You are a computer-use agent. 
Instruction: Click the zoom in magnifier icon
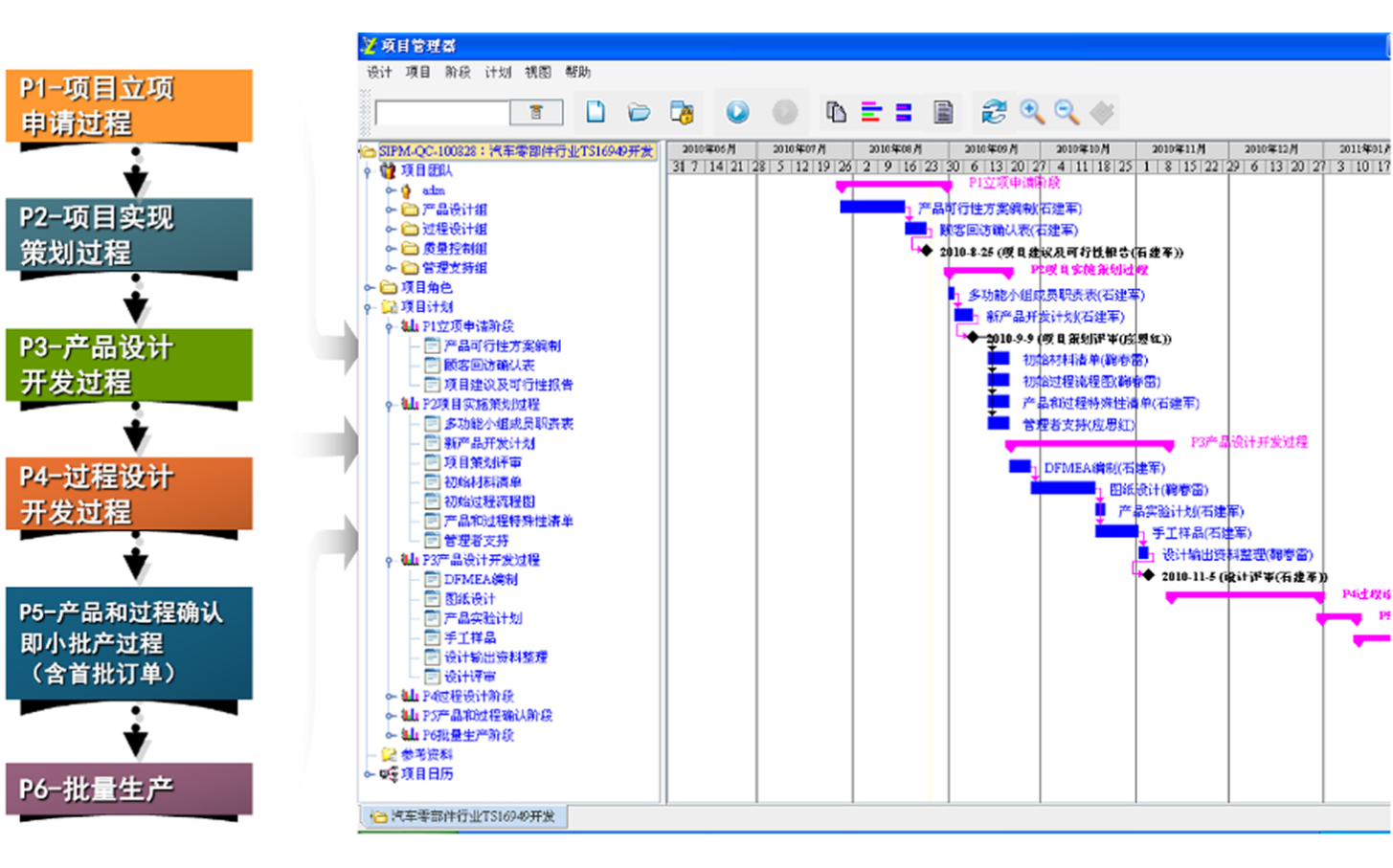click(1031, 112)
